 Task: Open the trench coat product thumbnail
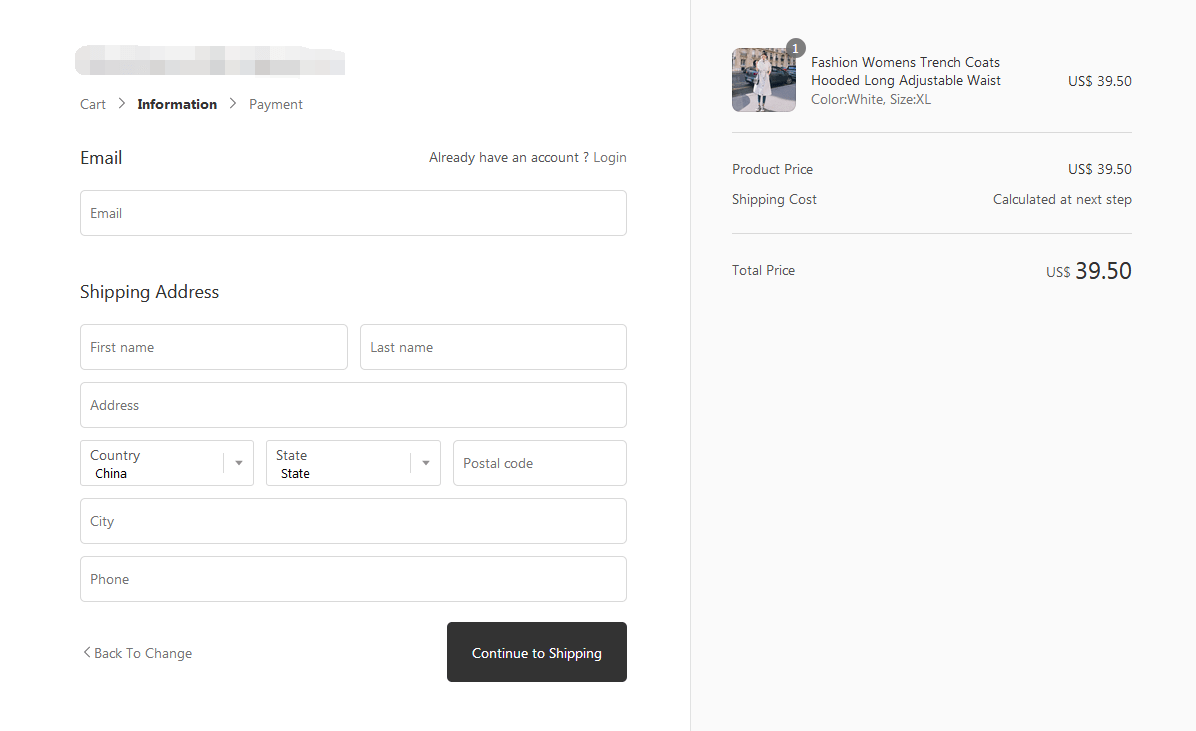click(763, 81)
